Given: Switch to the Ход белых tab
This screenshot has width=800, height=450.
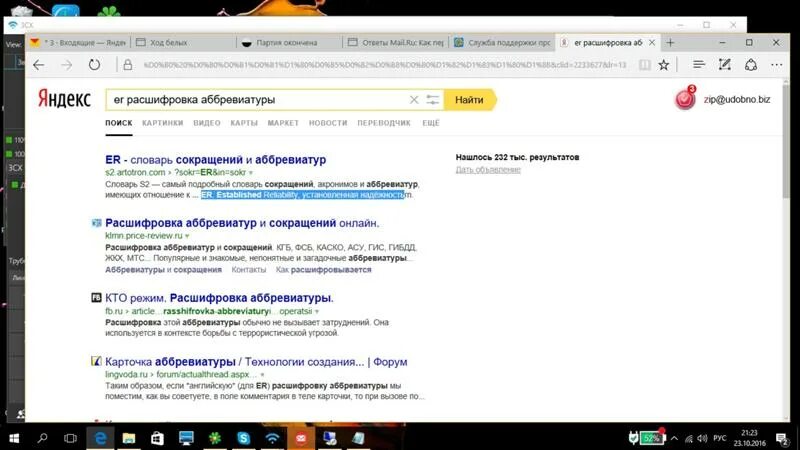Looking at the screenshot, I should click(184, 43).
